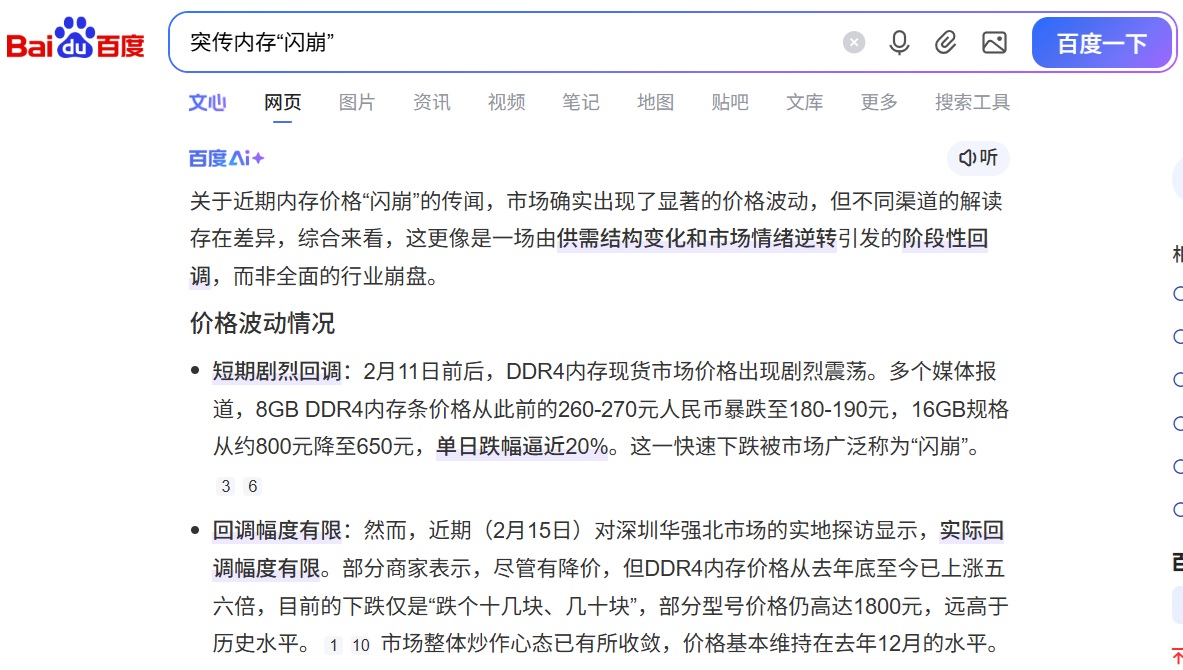Image resolution: width=1183 pixels, height=670 pixels.
Task: Switch to the 笔记 tab
Action: pos(581,102)
